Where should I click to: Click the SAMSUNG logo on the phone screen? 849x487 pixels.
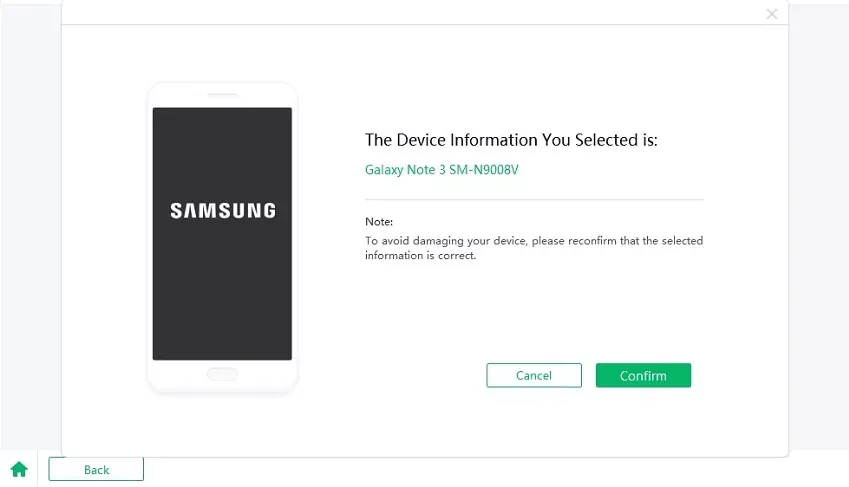click(x=222, y=211)
